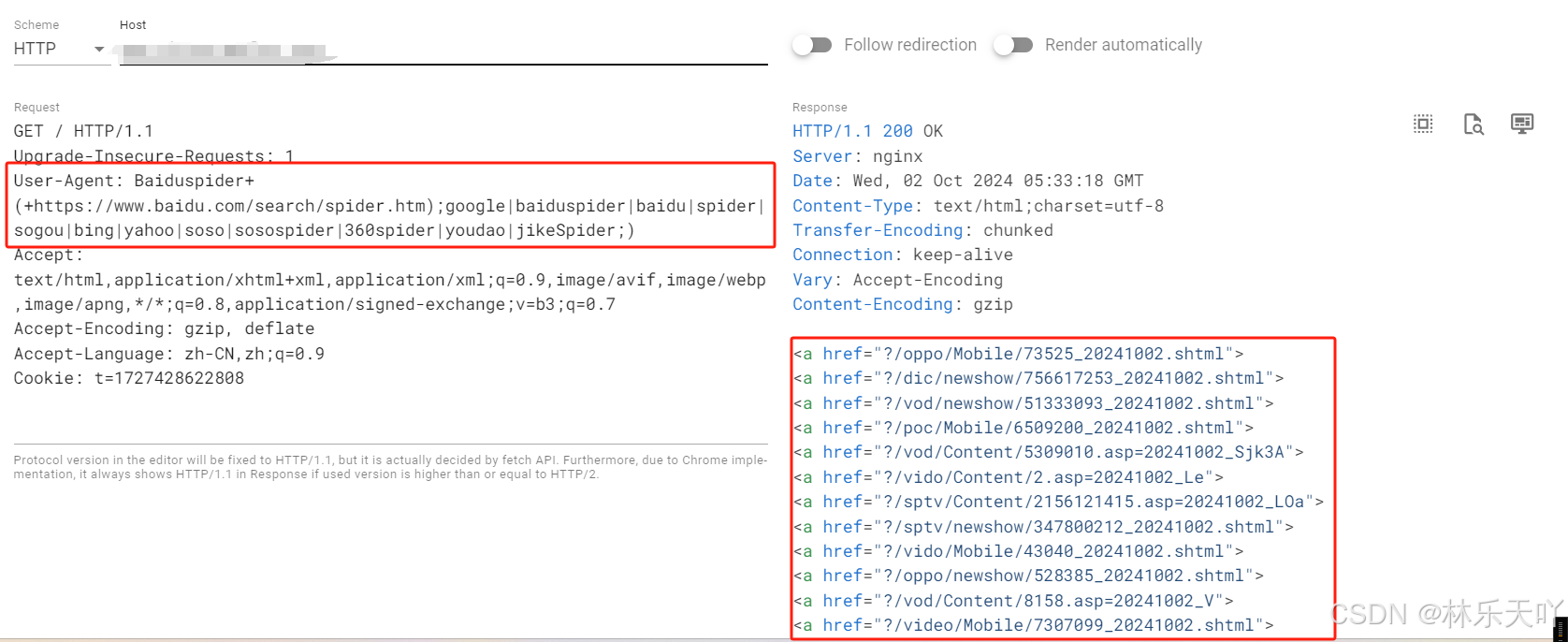Click the dic/newshow/756617253 href line
This screenshot has width=1568, height=642.
pyautogui.click(x=1038, y=378)
